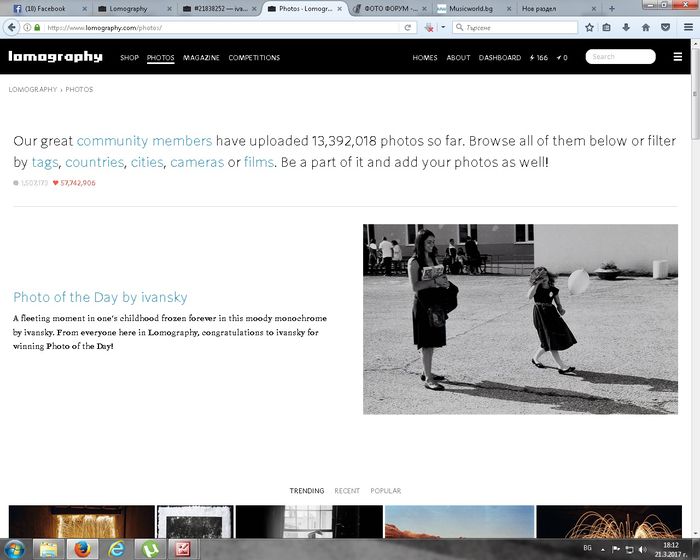Switch to the Facebook browser tab
This screenshot has width=700, height=560.
click(x=45, y=8)
